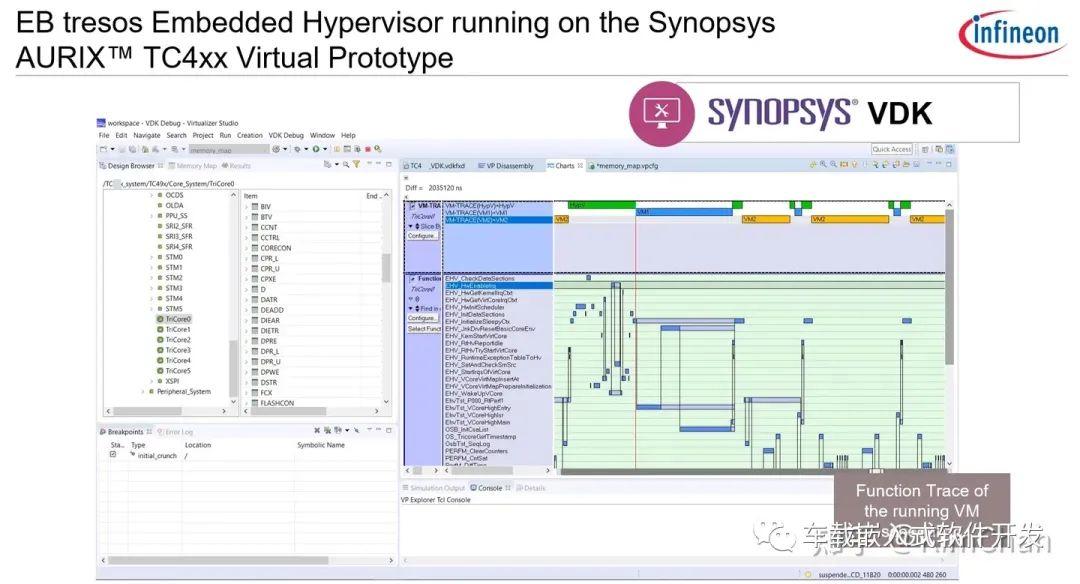Expand the STM0 tree node
Screen dimensions: 1080x584
coord(152,258)
